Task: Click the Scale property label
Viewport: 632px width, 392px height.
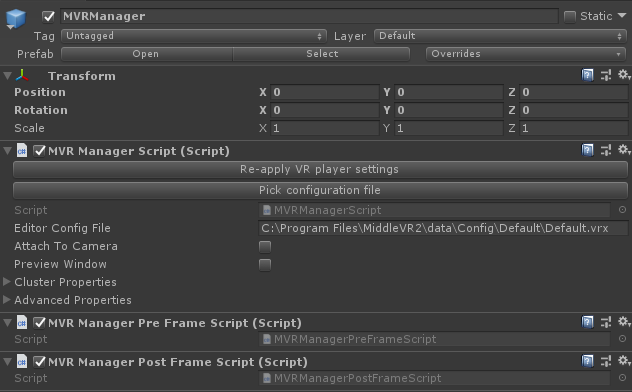Action: [x=29, y=128]
